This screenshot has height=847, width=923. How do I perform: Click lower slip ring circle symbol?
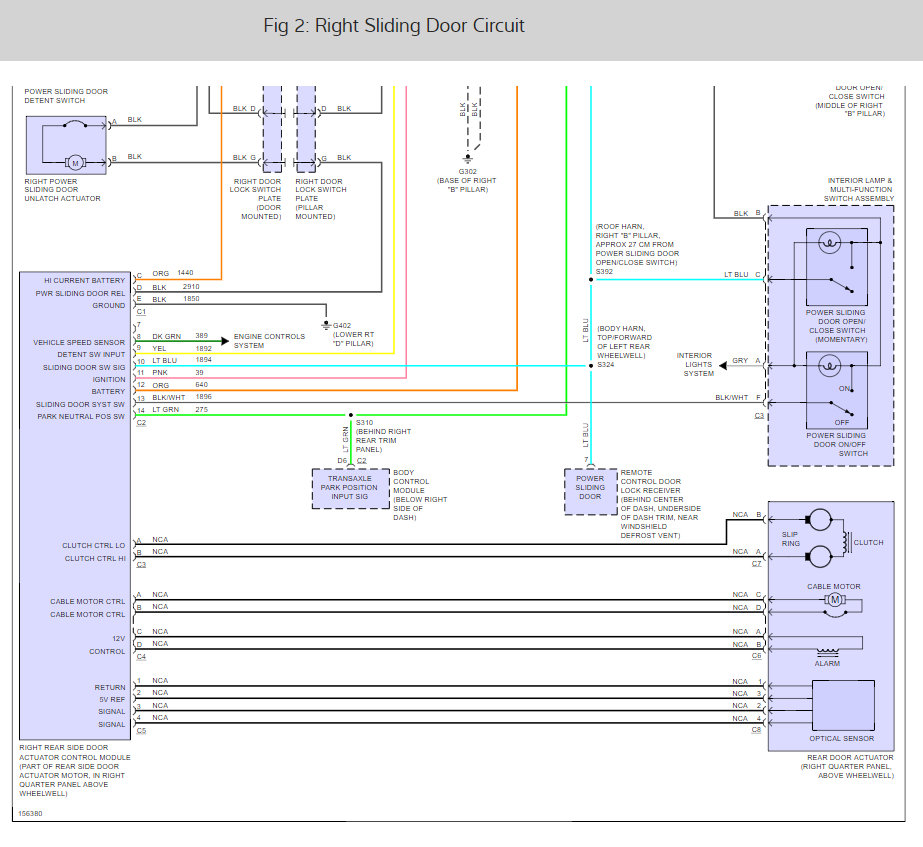click(819, 556)
